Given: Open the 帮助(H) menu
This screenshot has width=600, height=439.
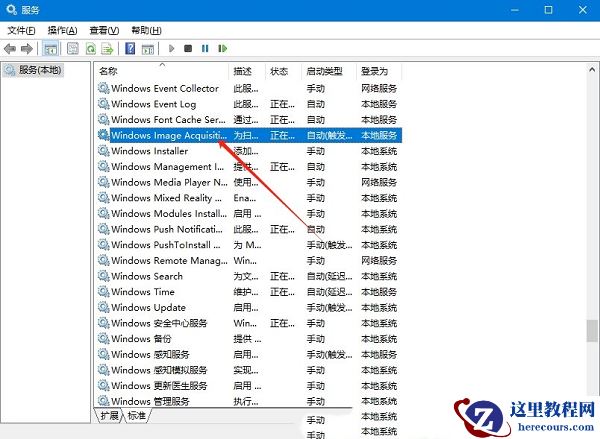Looking at the screenshot, I should [x=146, y=30].
